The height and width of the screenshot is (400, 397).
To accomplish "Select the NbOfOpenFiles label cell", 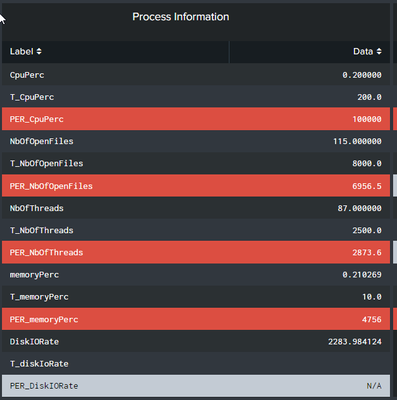I will (42, 141).
